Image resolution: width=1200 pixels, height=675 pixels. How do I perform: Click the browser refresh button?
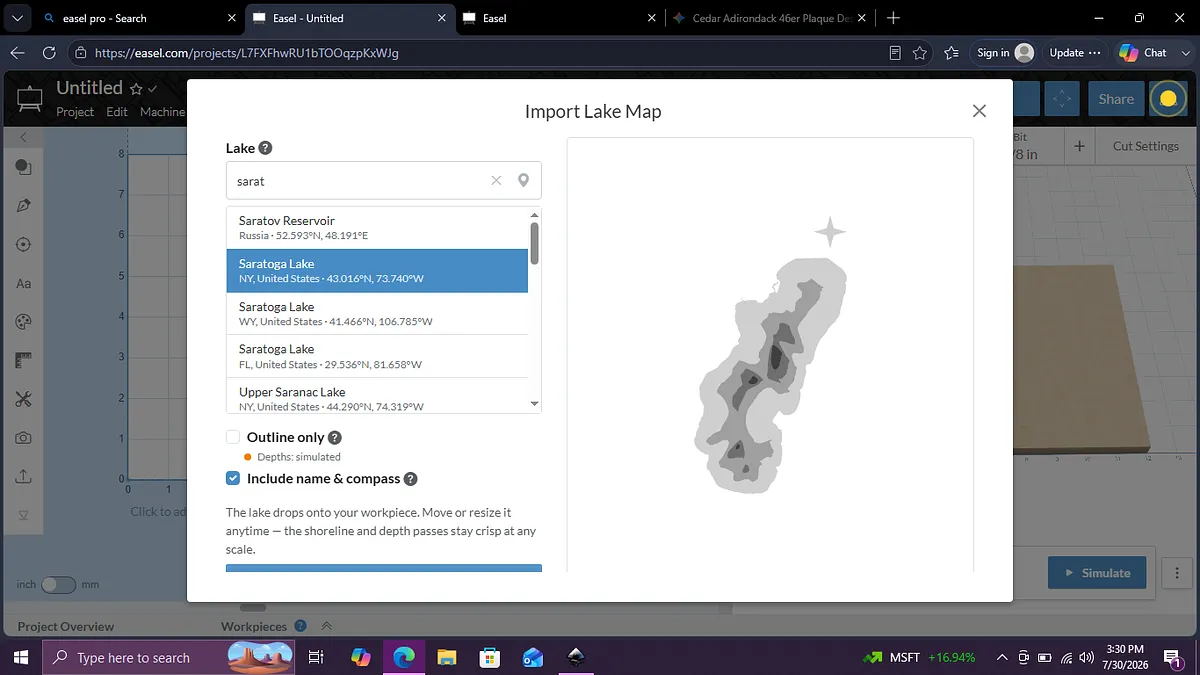tap(48, 53)
